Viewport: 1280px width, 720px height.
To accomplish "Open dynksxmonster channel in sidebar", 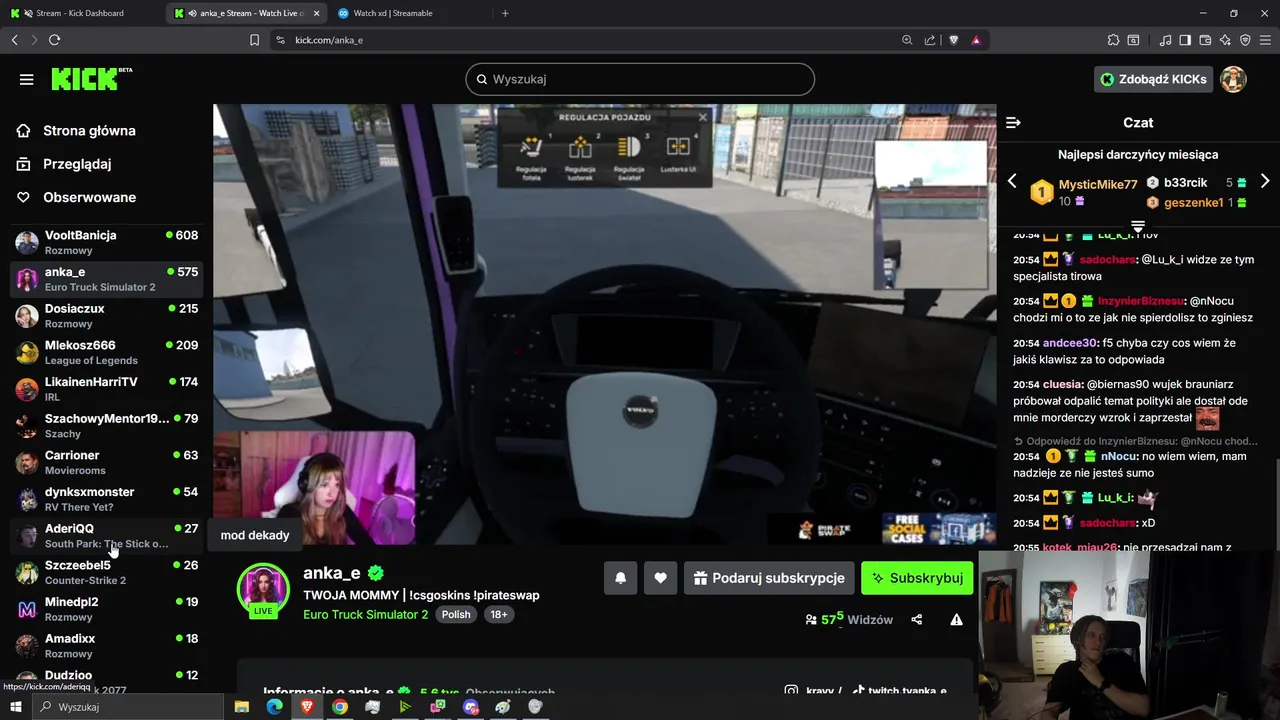I will (x=106, y=499).
